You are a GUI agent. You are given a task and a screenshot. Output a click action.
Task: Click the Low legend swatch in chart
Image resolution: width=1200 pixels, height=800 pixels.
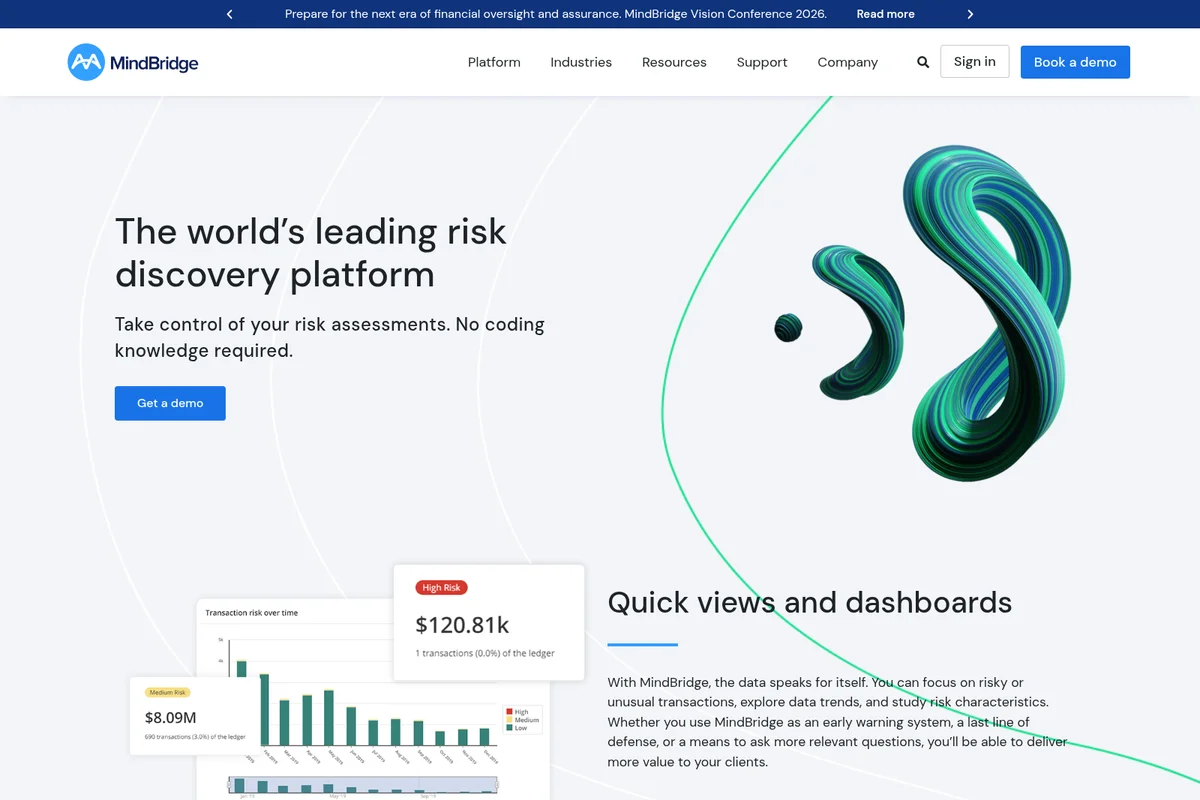[x=510, y=728]
